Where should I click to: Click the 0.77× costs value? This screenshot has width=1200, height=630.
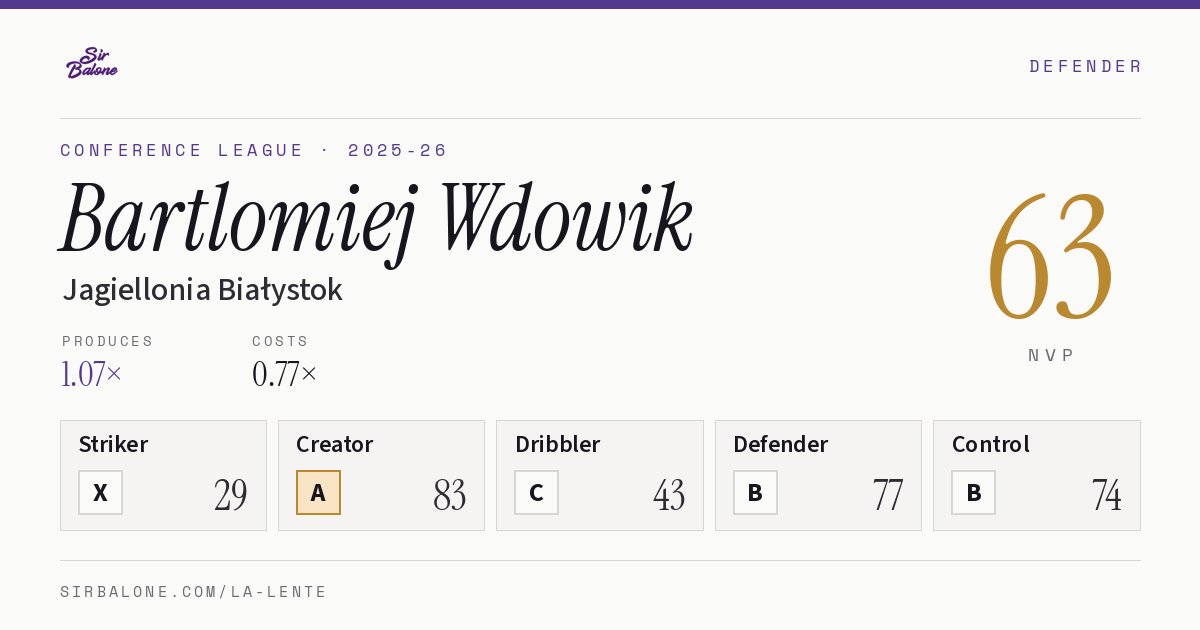tap(284, 374)
